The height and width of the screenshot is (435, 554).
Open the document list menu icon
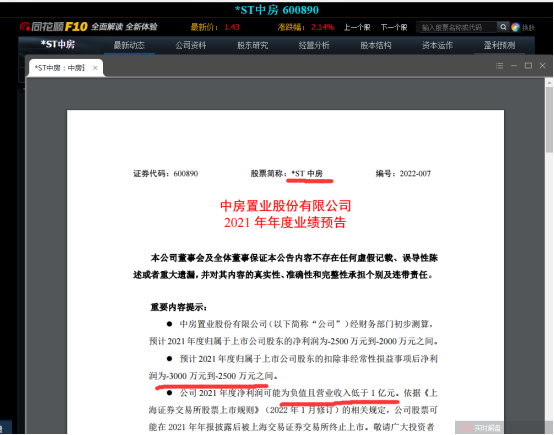(499, 66)
